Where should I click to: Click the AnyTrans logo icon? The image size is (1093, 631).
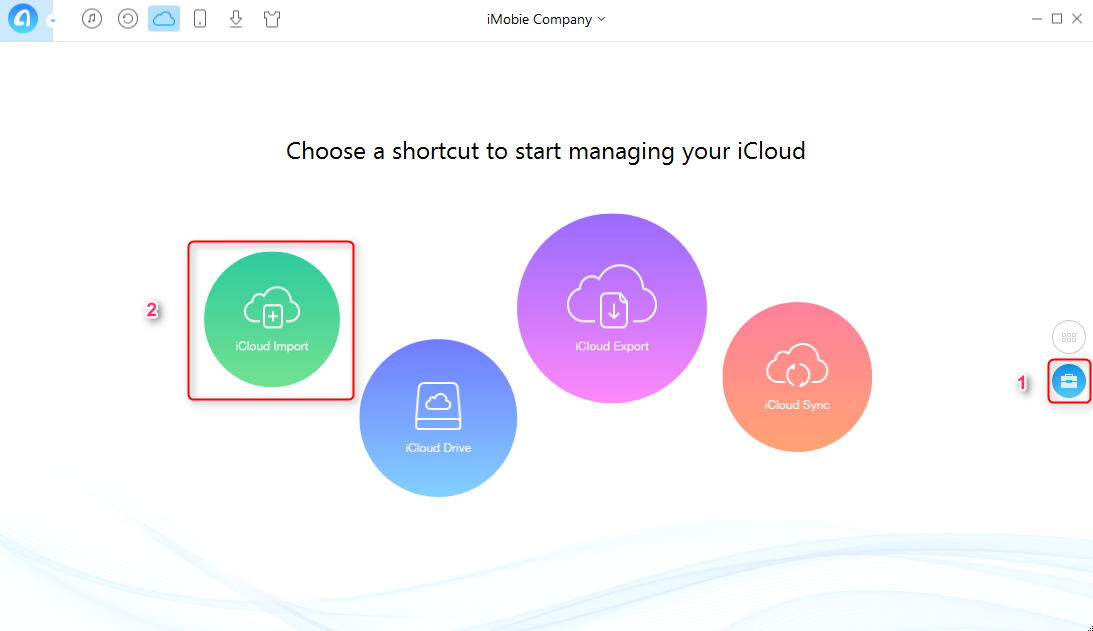tap(22, 19)
